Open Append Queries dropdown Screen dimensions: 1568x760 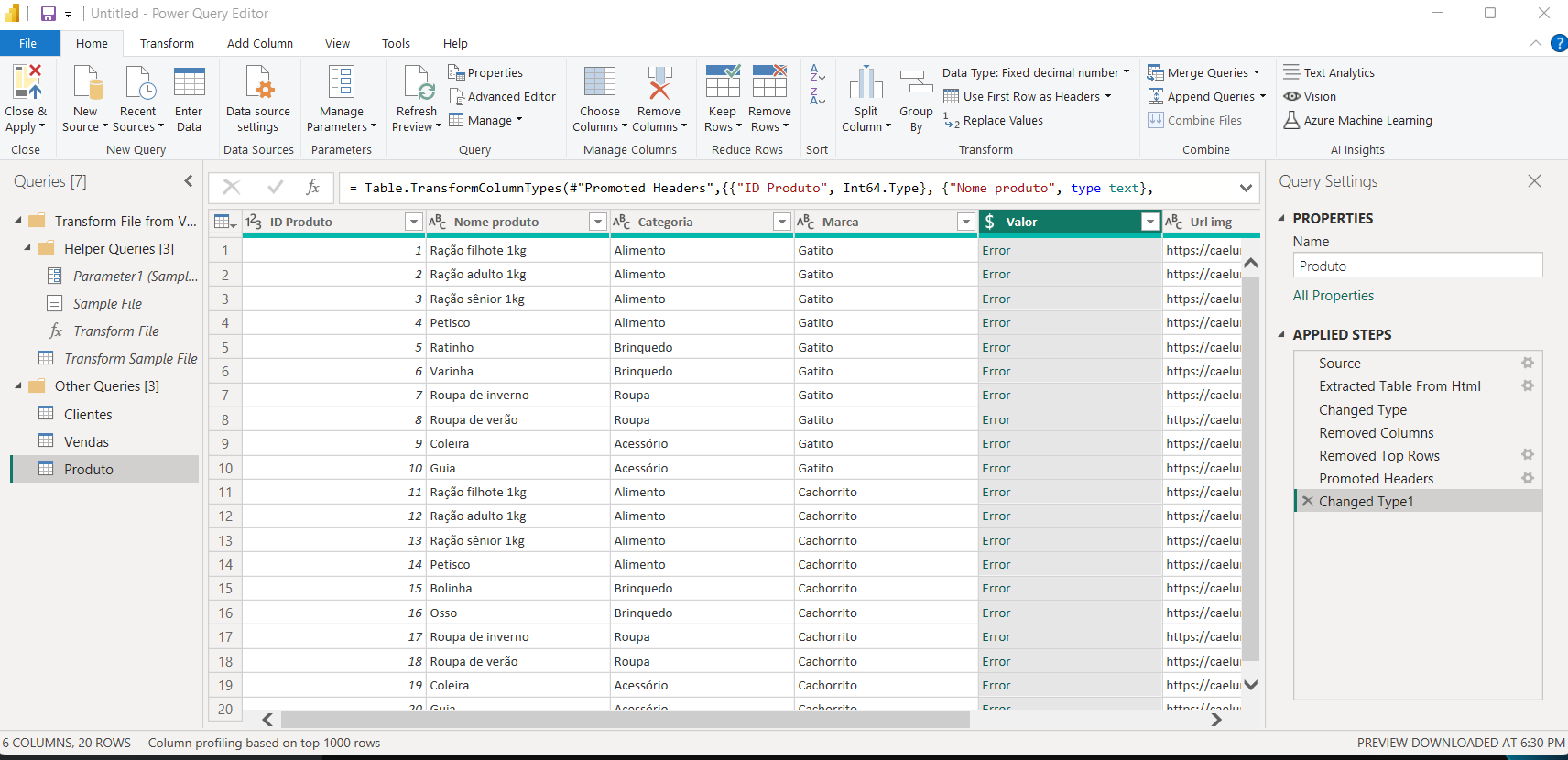pyautogui.click(x=1206, y=96)
